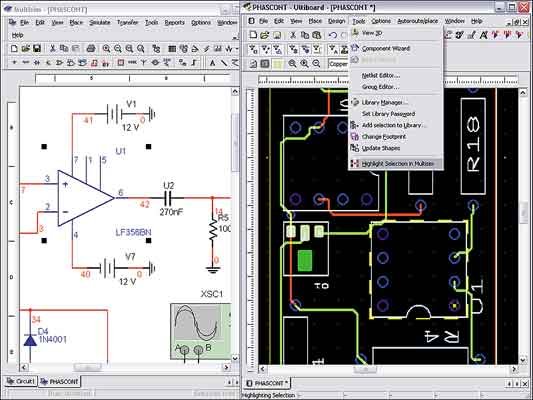
Task: Click Ultiboard vertical scrollbar down arrow
Action: coord(523,360)
